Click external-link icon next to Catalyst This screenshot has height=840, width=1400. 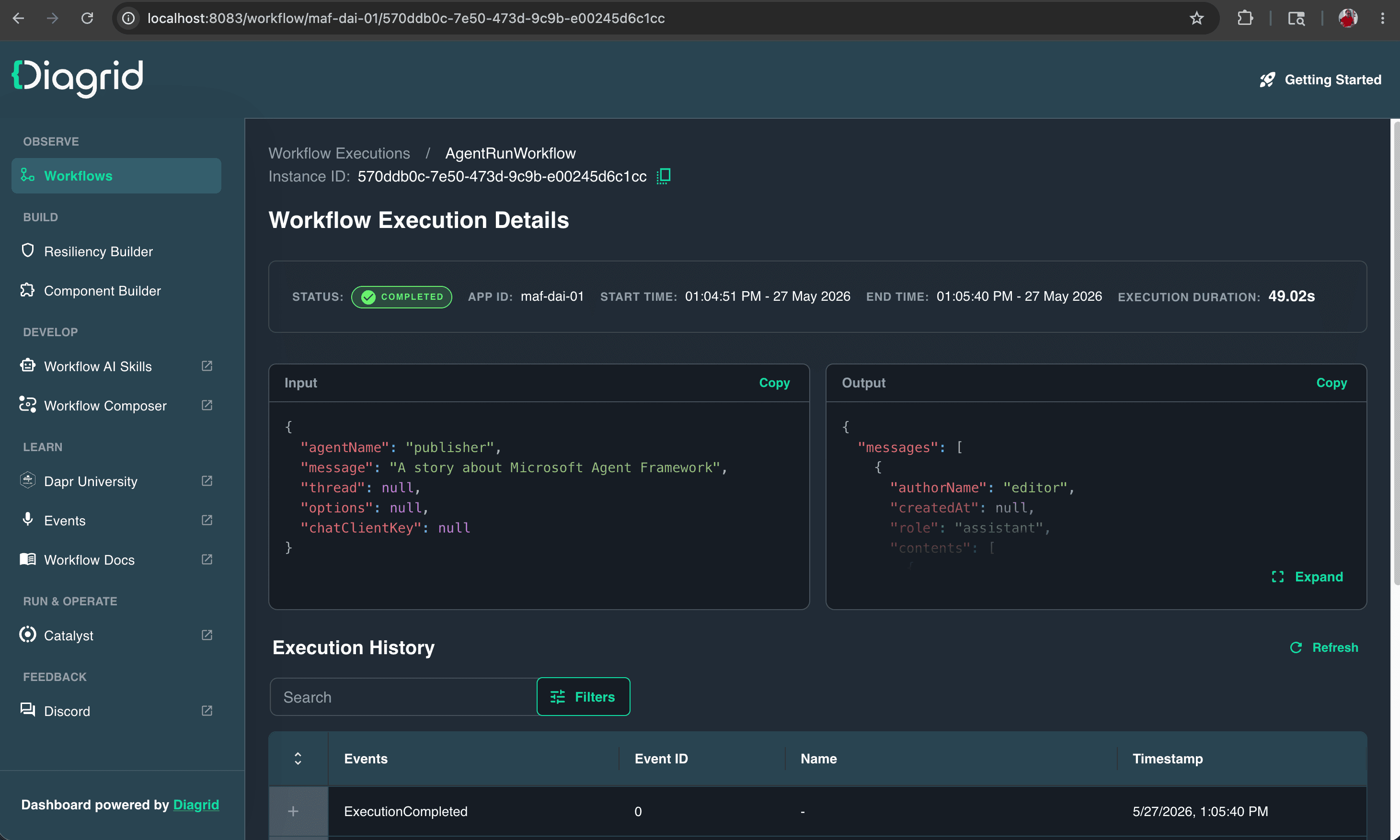tap(207, 635)
